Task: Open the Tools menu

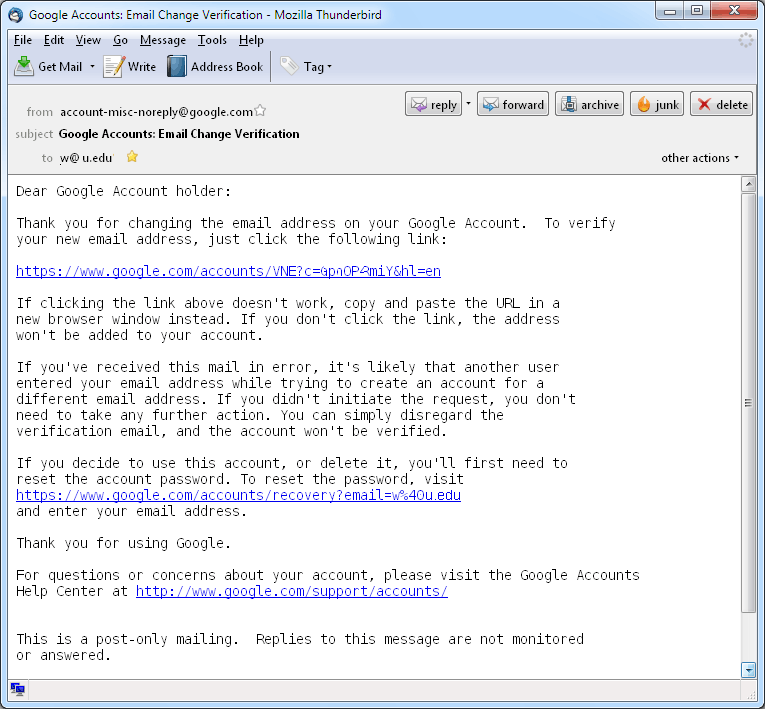Action: (212, 40)
